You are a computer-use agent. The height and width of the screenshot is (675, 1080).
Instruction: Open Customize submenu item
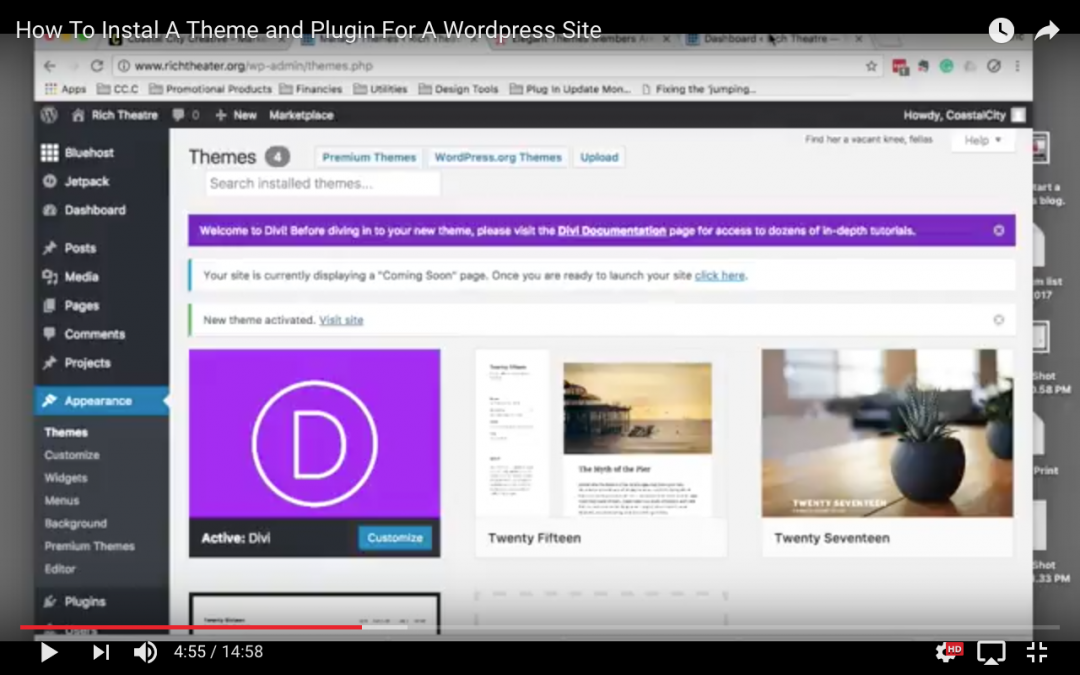pos(72,455)
